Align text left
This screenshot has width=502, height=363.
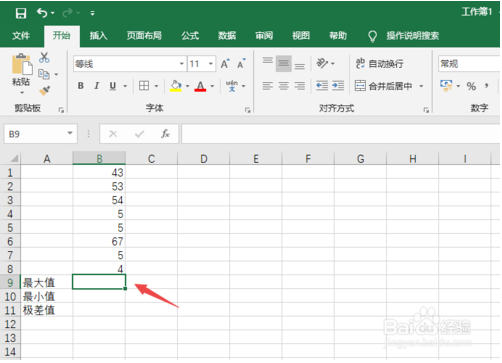267,86
